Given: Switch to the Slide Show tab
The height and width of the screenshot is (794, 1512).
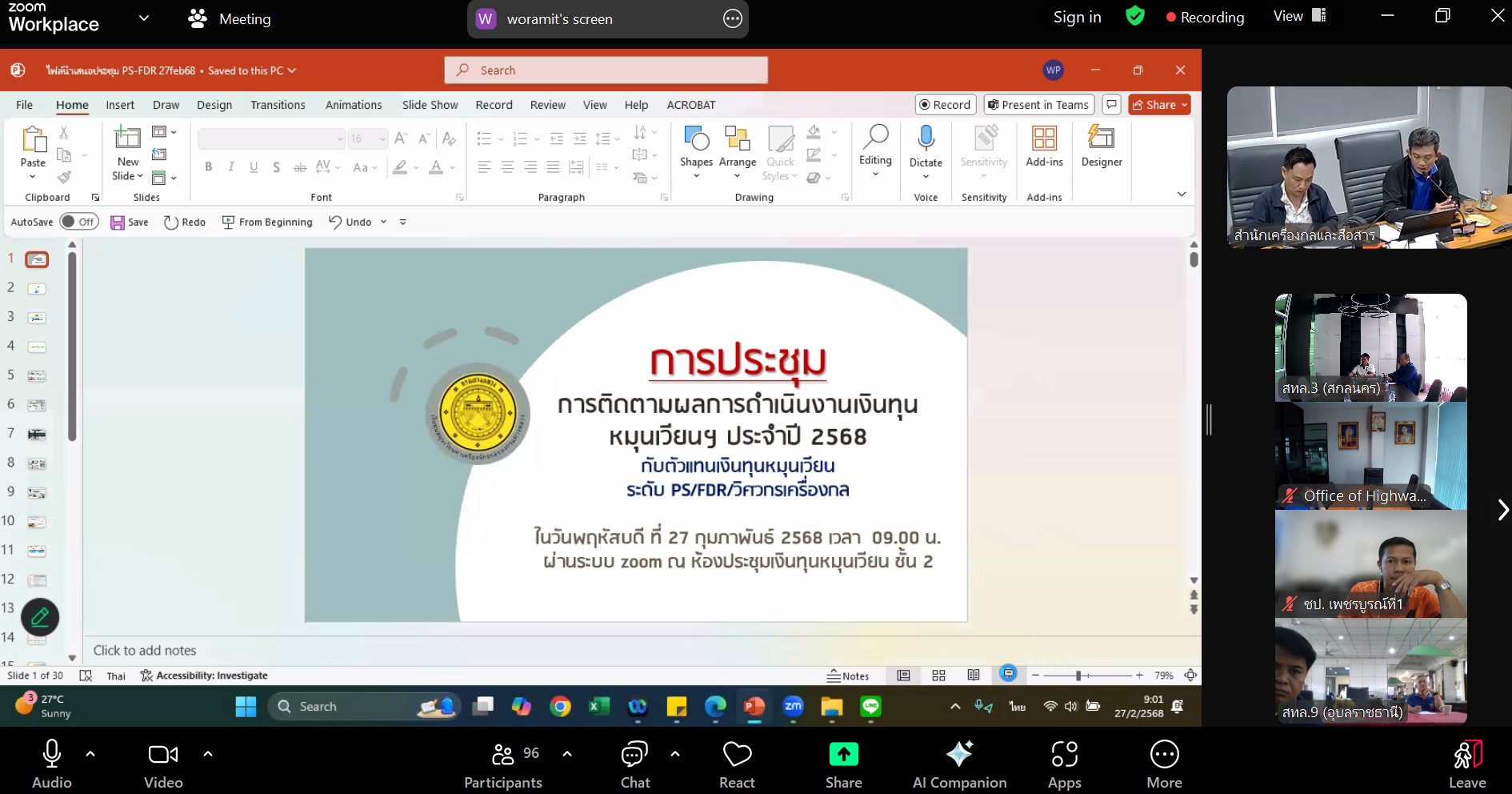Looking at the screenshot, I should (430, 105).
